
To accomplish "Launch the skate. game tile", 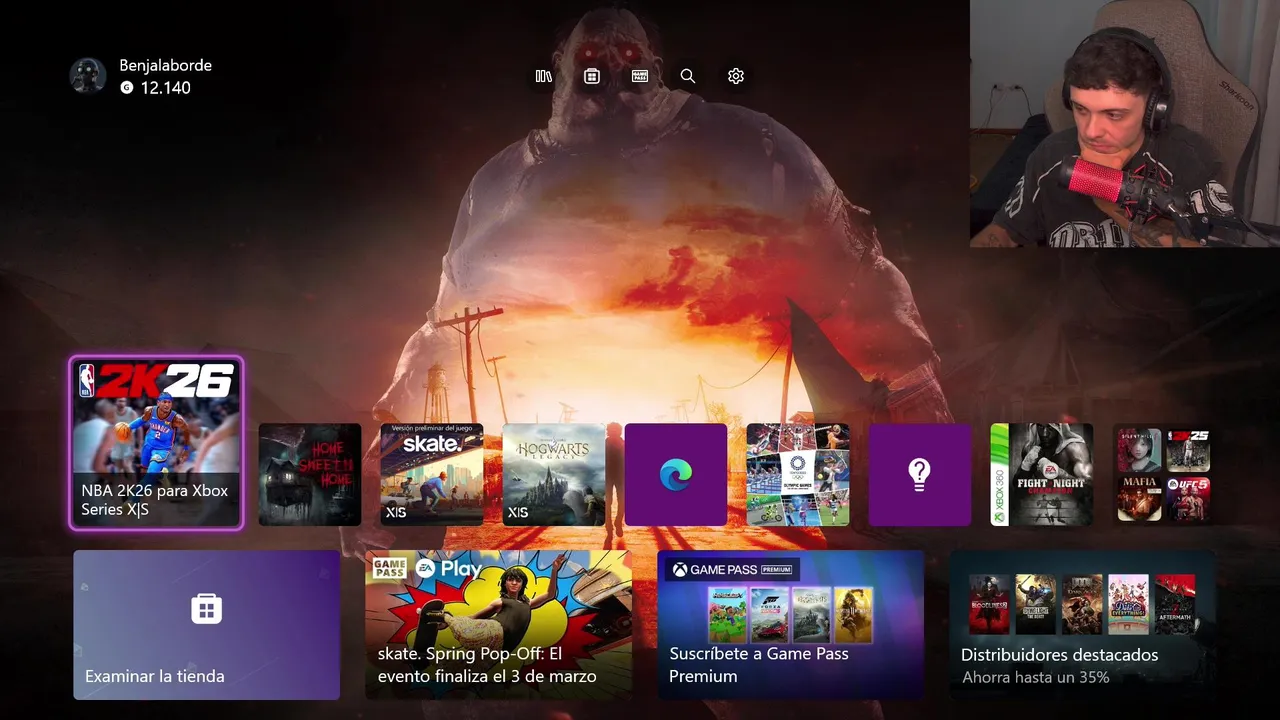I will (432, 474).
